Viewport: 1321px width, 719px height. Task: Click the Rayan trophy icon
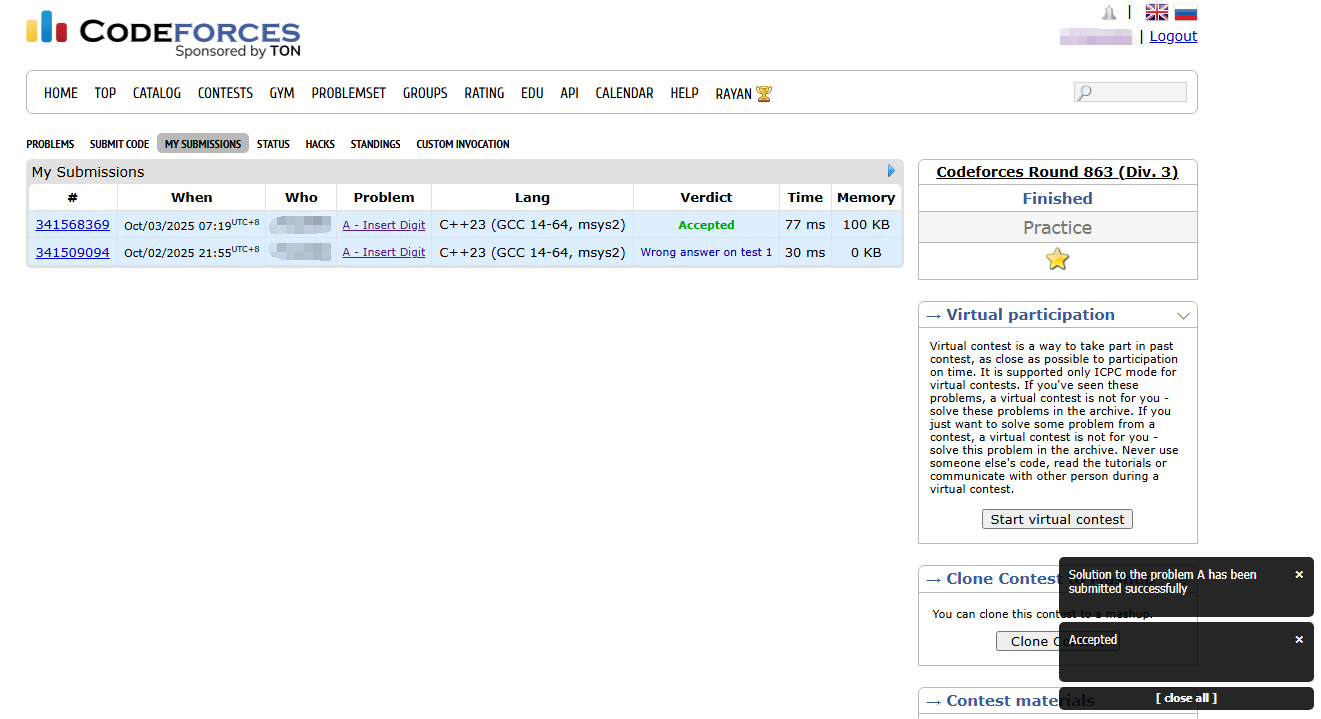764,94
